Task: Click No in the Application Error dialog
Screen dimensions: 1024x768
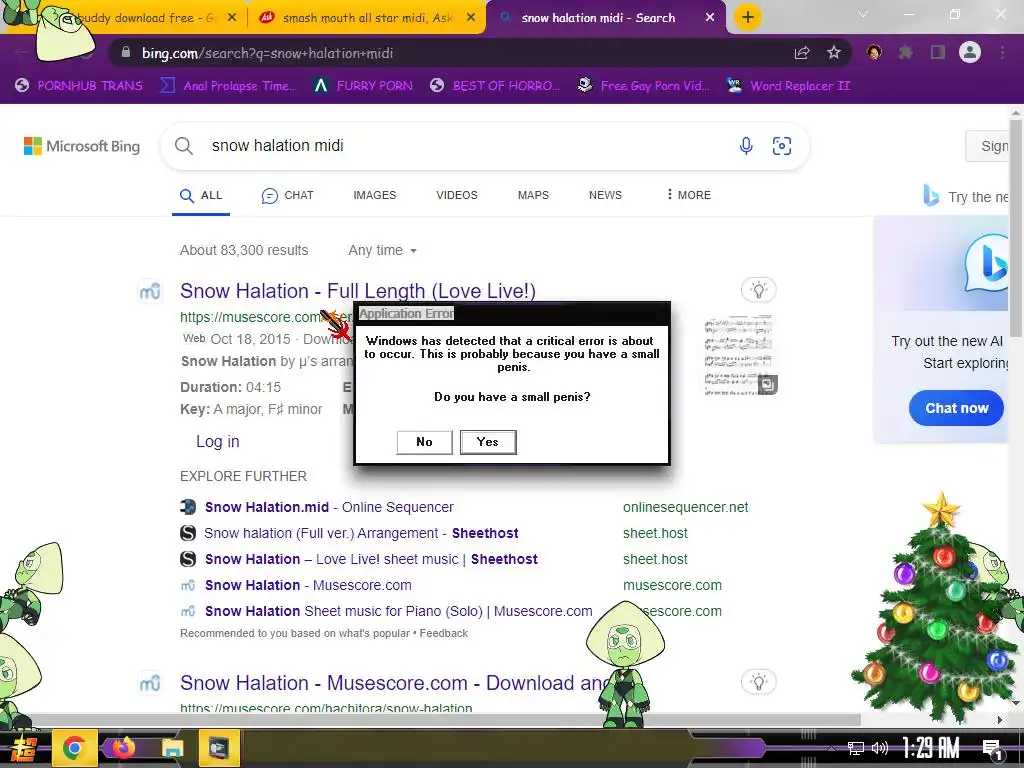Action: point(424,442)
